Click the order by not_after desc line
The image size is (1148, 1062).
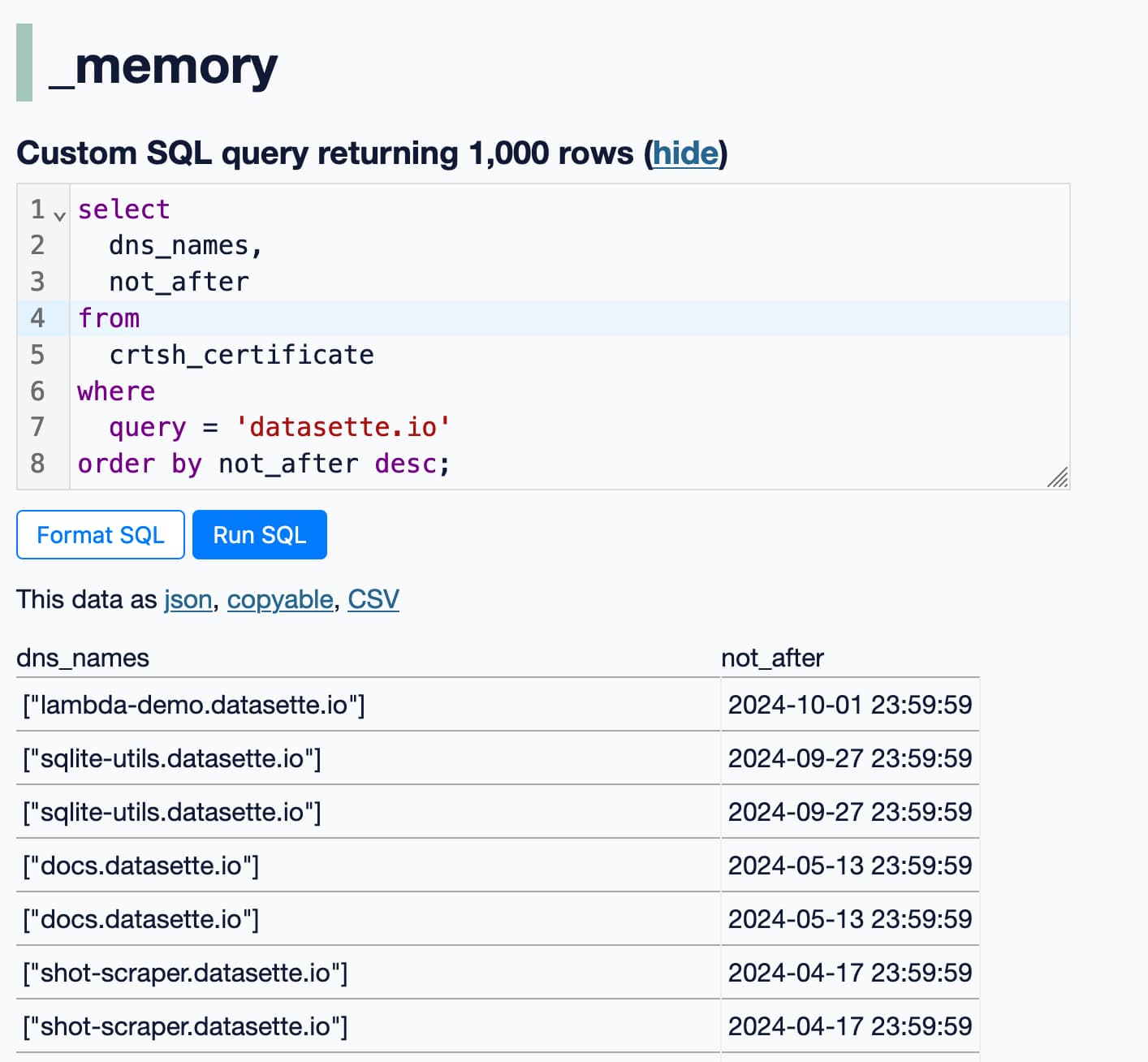click(264, 464)
